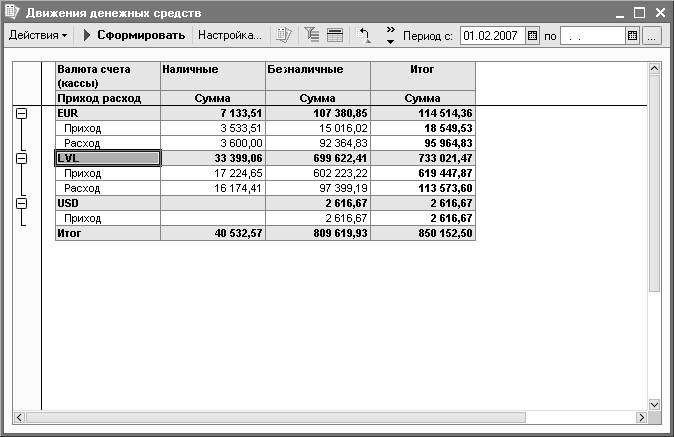
Task: Click the horizontal scrollbar right arrow
Action: click(640, 417)
